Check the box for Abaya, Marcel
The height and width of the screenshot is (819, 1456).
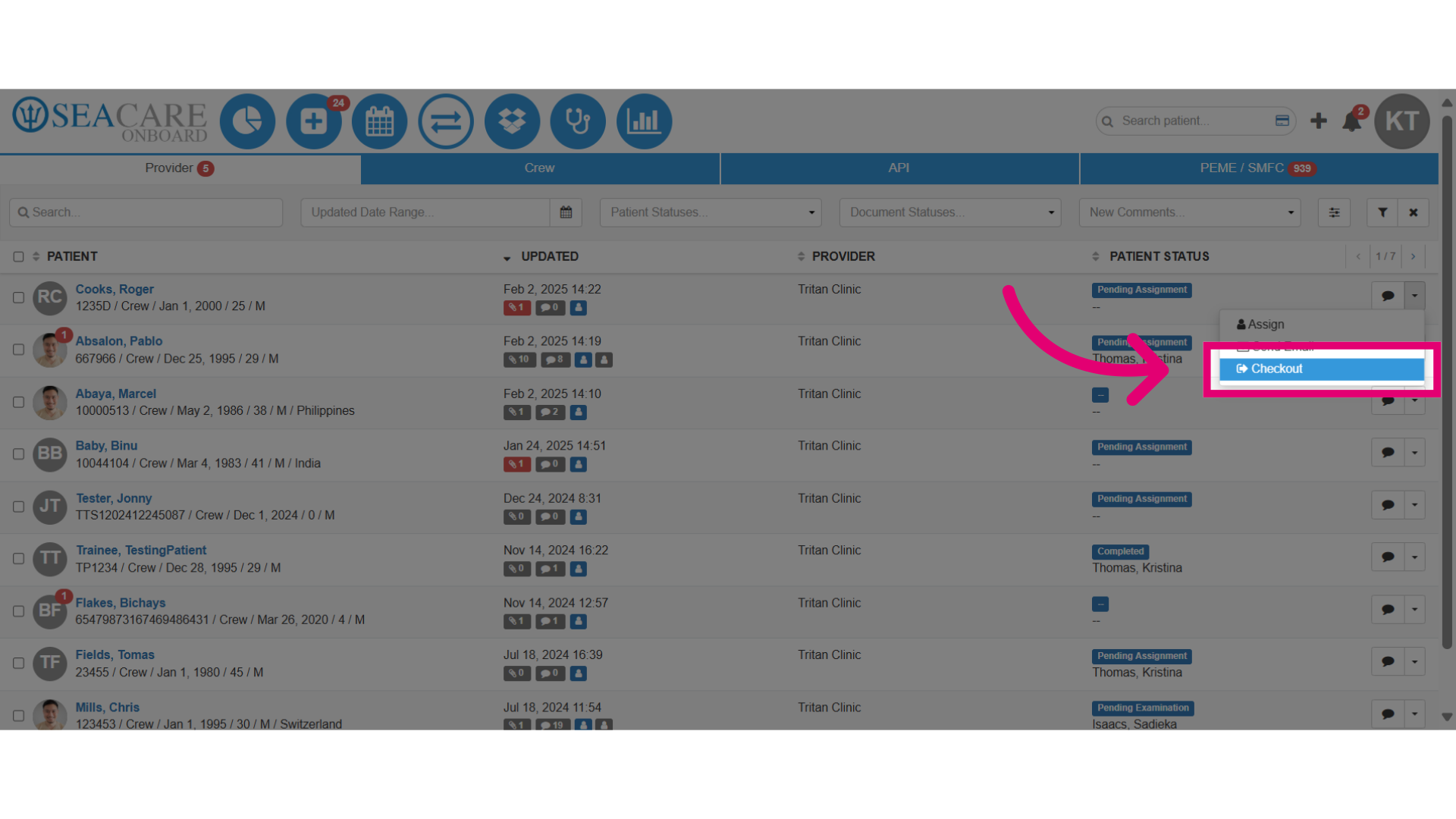(x=18, y=402)
